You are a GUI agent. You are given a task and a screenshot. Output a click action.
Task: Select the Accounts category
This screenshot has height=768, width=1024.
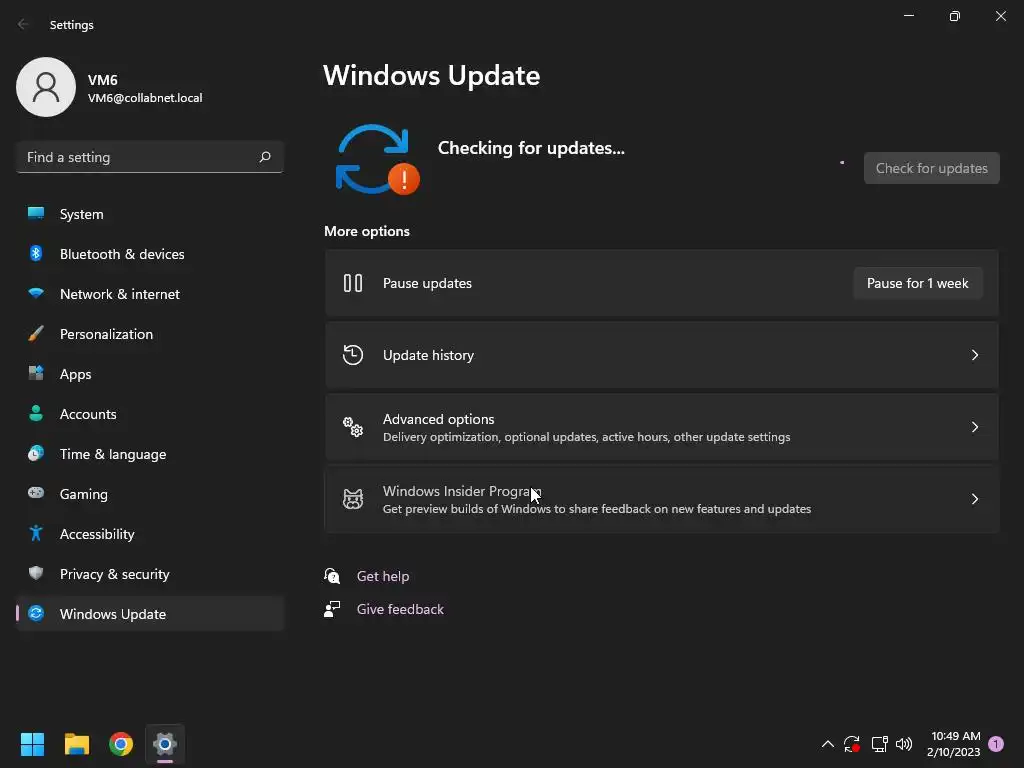point(150,413)
